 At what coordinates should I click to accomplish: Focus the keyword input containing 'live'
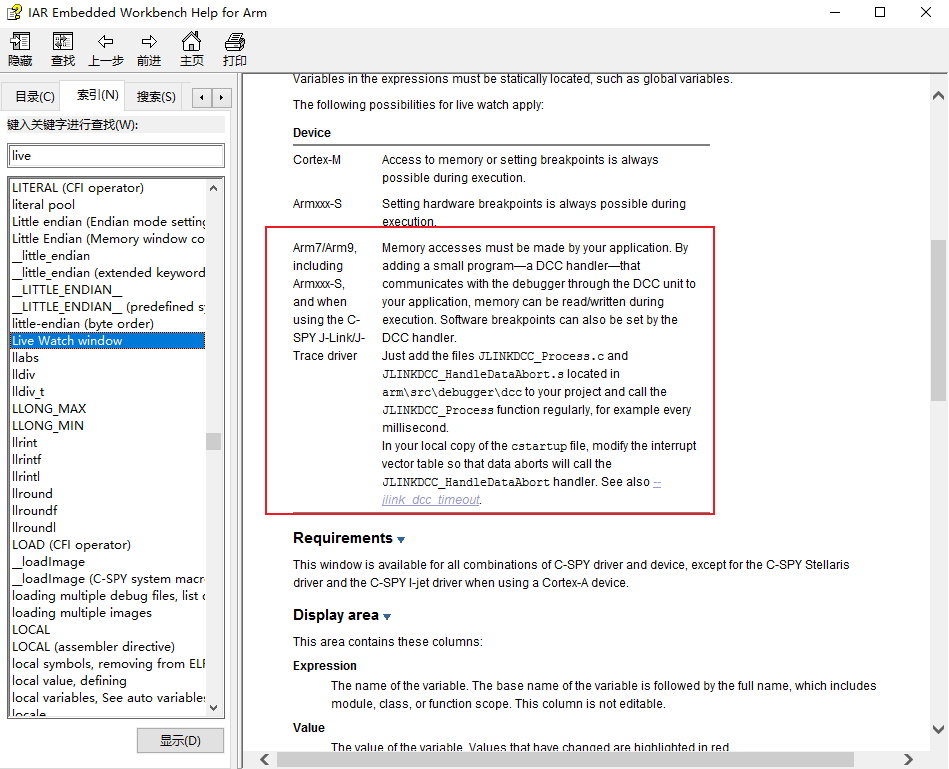click(116, 155)
